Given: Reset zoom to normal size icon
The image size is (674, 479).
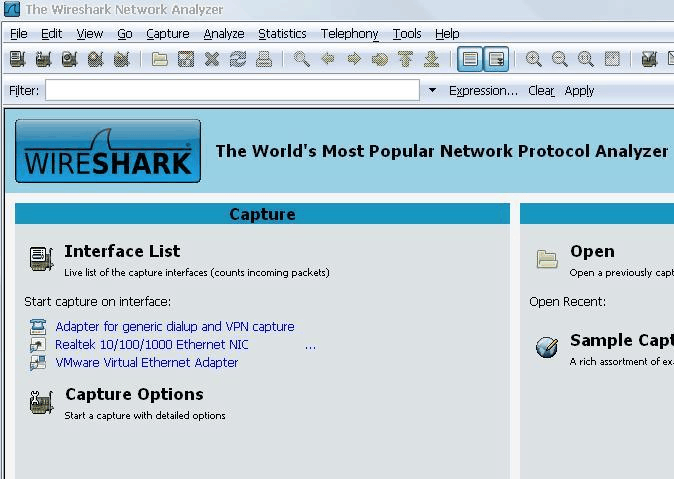Looking at the screenshot, I should tap(586, 59).
